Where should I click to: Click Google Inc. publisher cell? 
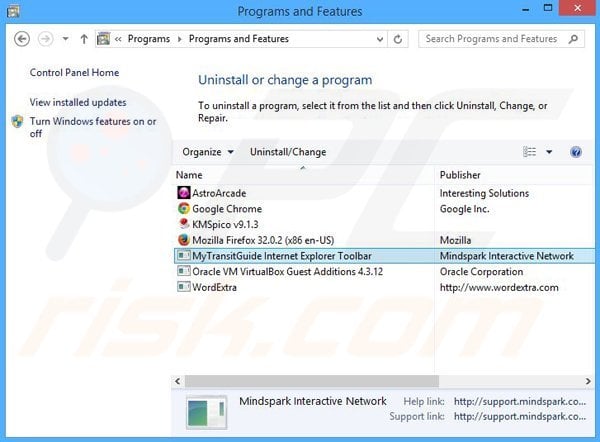(464, 209)
